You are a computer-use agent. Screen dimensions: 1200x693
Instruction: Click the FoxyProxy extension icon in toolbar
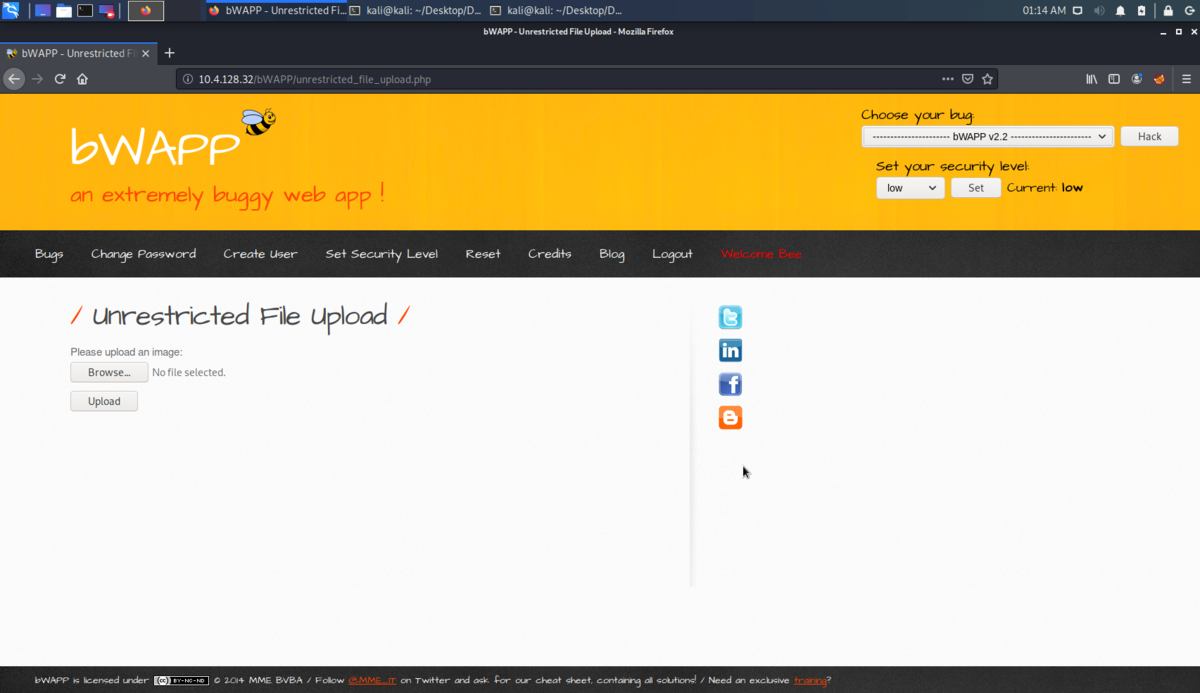[x=1160, y=79]
